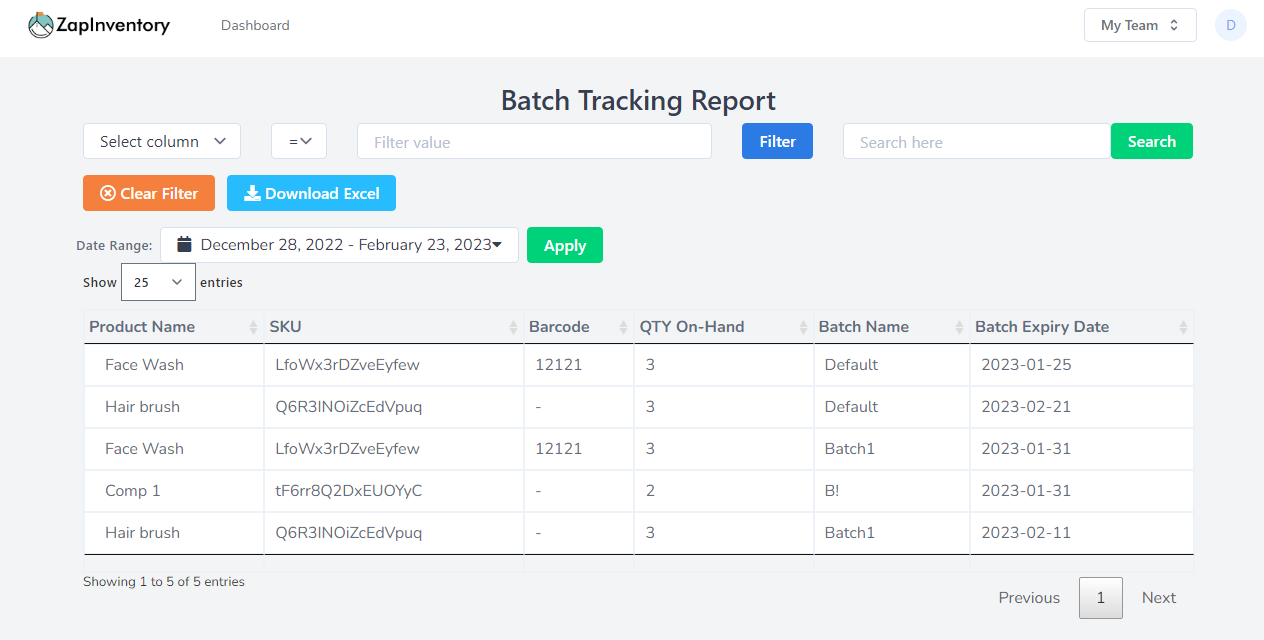Click the Next pagination link
The width and height of the screenshot is (1264, 640).
click(1158, 598)
